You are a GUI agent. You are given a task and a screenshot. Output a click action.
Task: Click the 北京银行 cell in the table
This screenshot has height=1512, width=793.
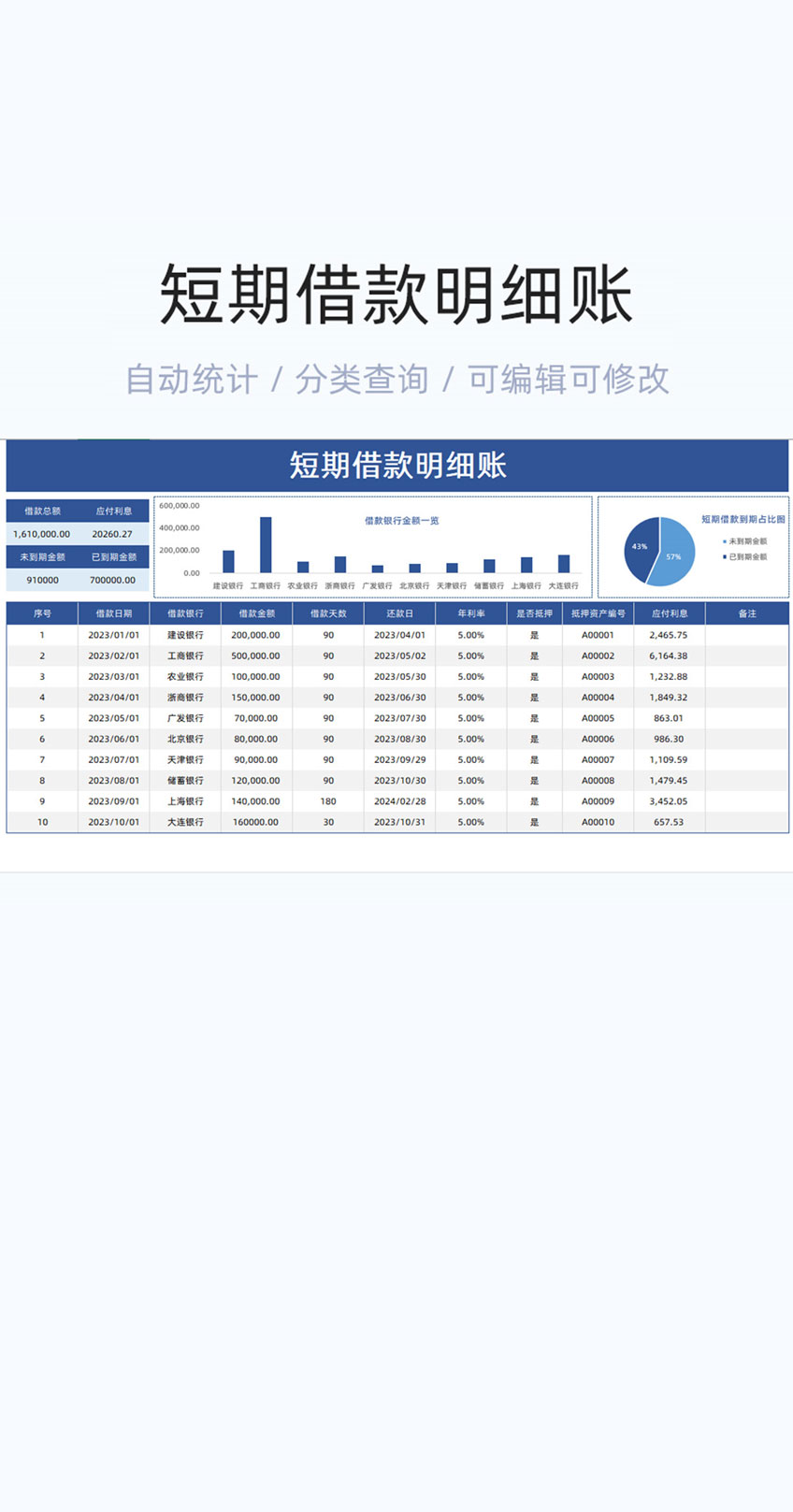click(x=185, y=739)
